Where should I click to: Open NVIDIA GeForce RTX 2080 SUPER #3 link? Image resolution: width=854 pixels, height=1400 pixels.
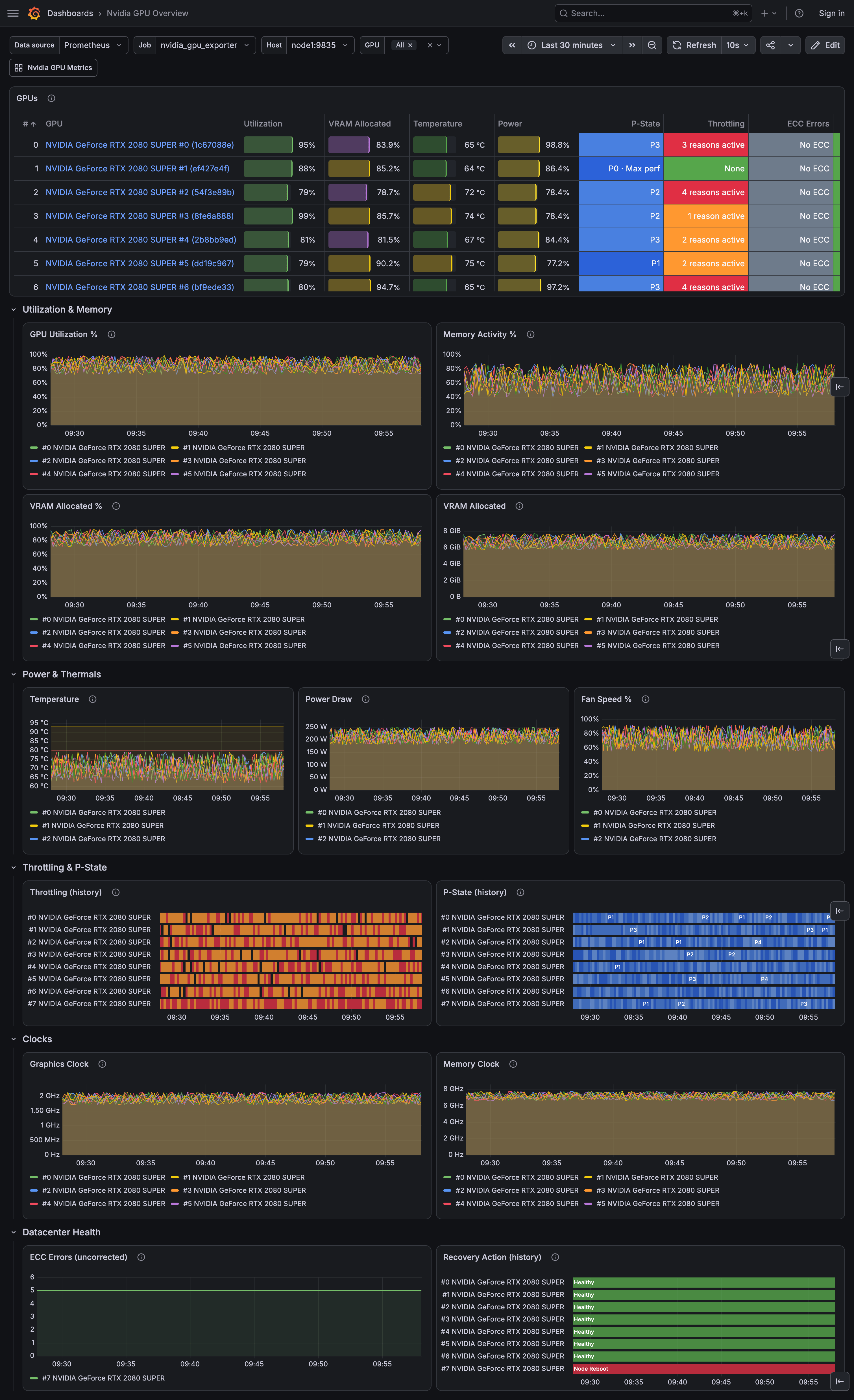tap(140, 216)
